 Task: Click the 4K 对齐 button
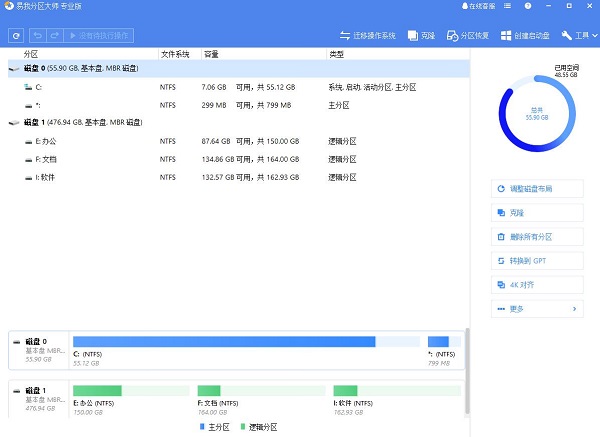[x=538, y=285]
